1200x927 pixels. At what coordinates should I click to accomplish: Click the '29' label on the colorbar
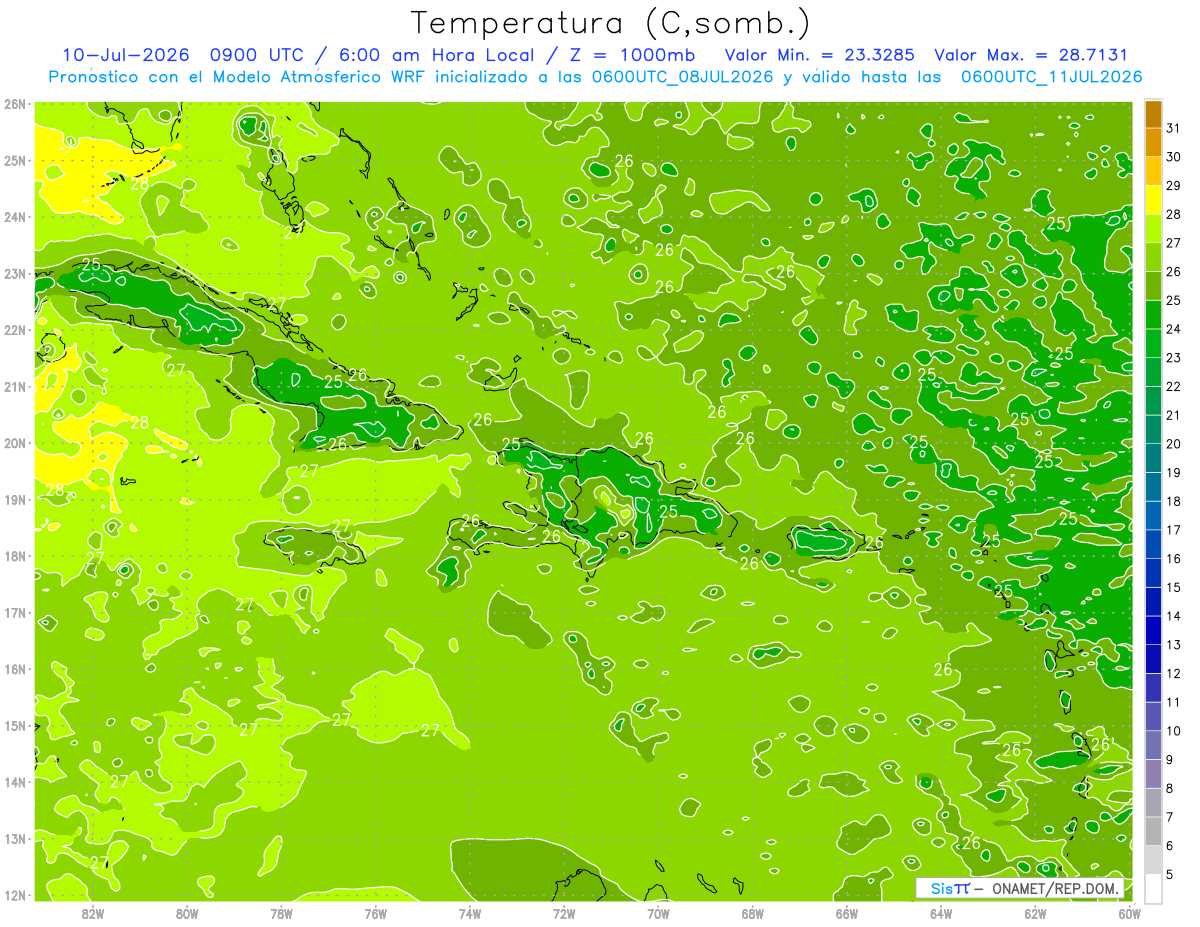[1173, 186]
